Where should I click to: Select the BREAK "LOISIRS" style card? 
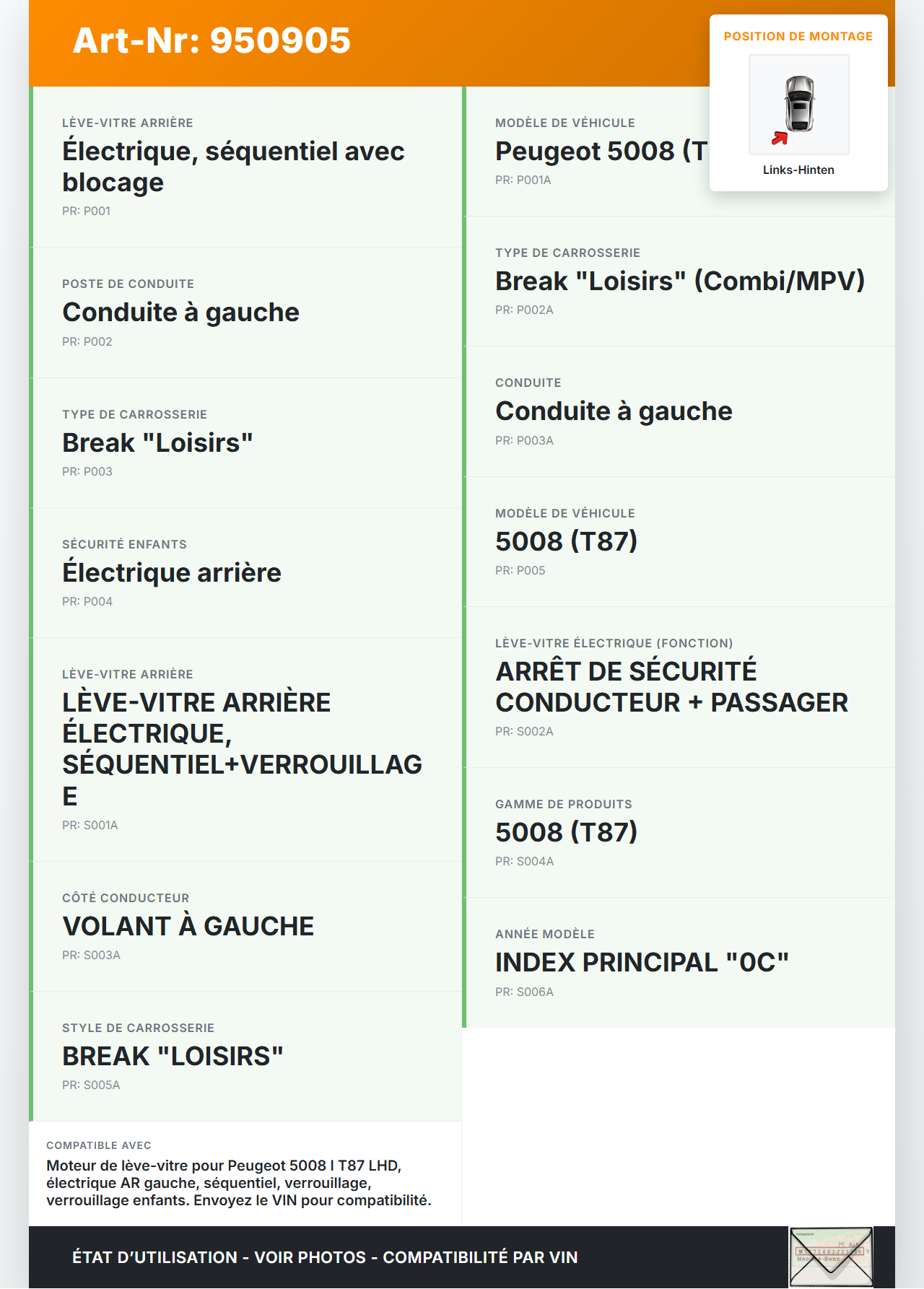245,1057
